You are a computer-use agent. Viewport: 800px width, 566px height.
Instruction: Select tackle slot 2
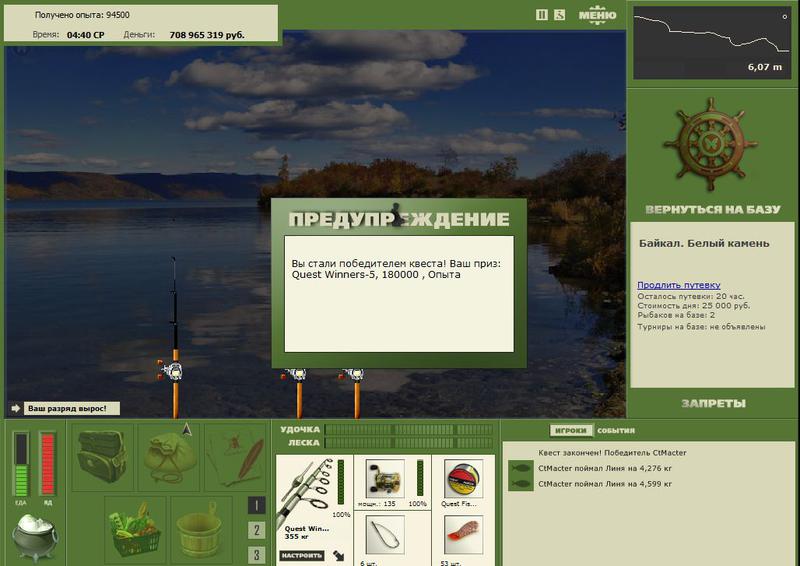coord(257,530)
